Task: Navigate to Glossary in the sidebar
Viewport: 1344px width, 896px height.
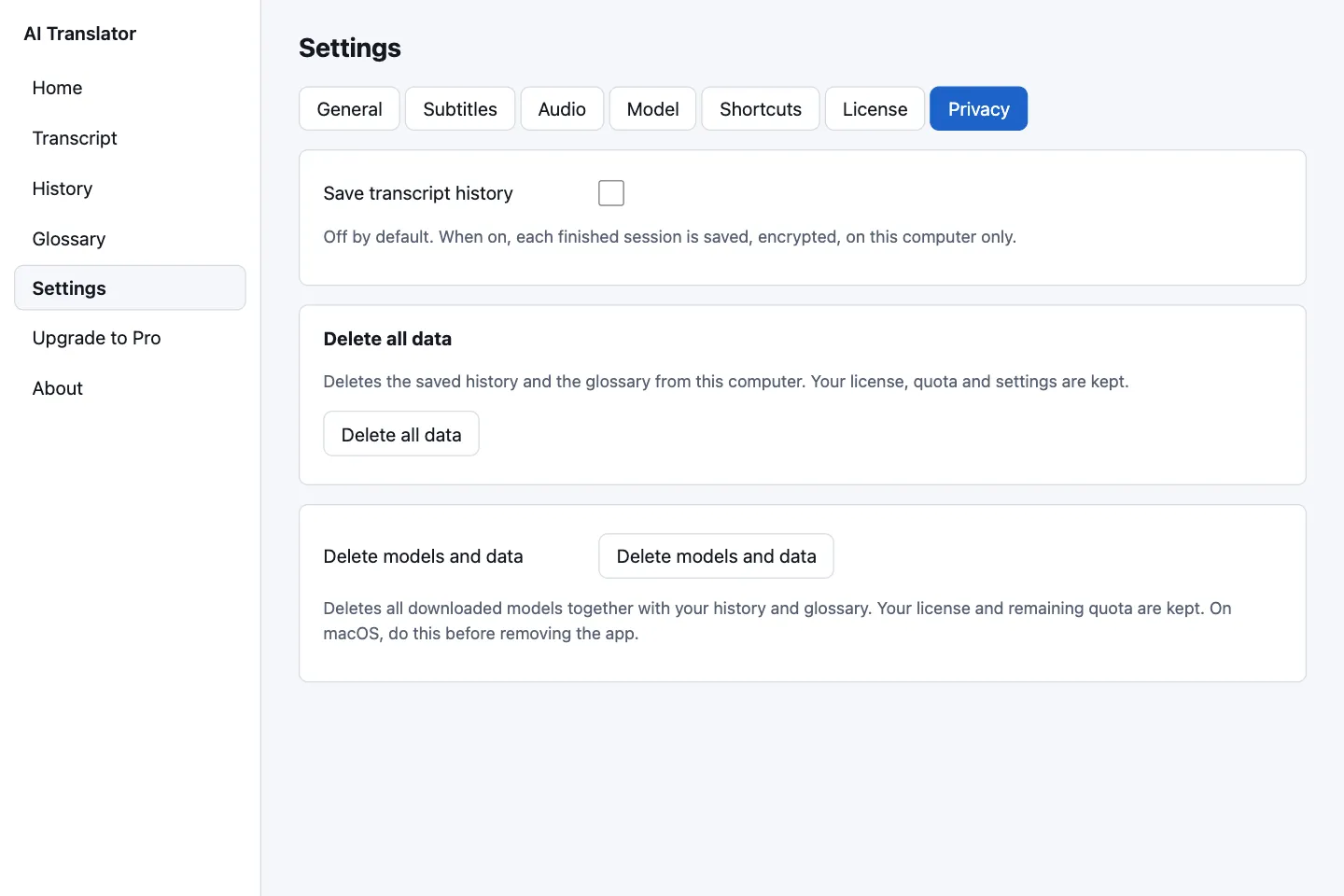Action: pyautogui.click(x=130, y=239)
